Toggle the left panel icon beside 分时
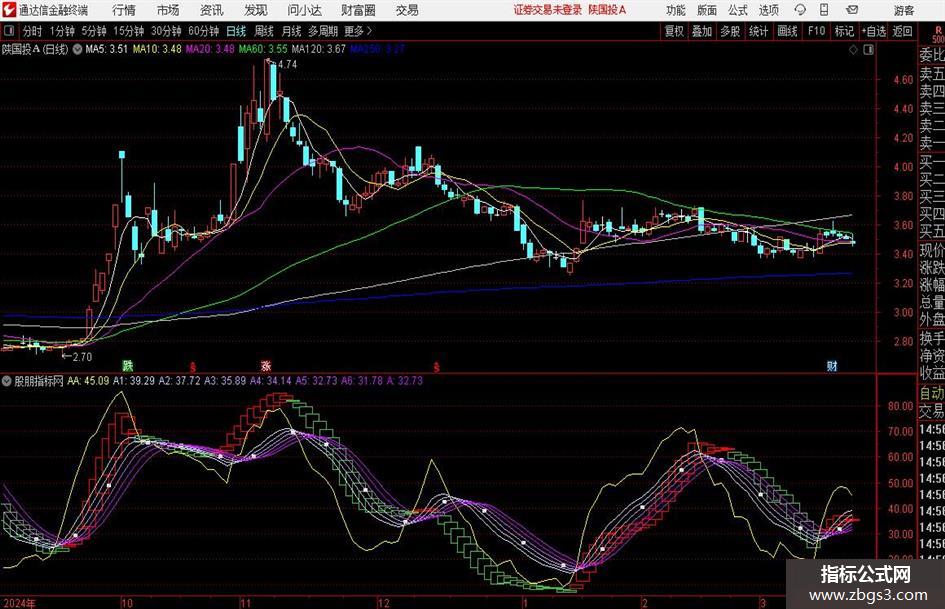 coord(9,31)
